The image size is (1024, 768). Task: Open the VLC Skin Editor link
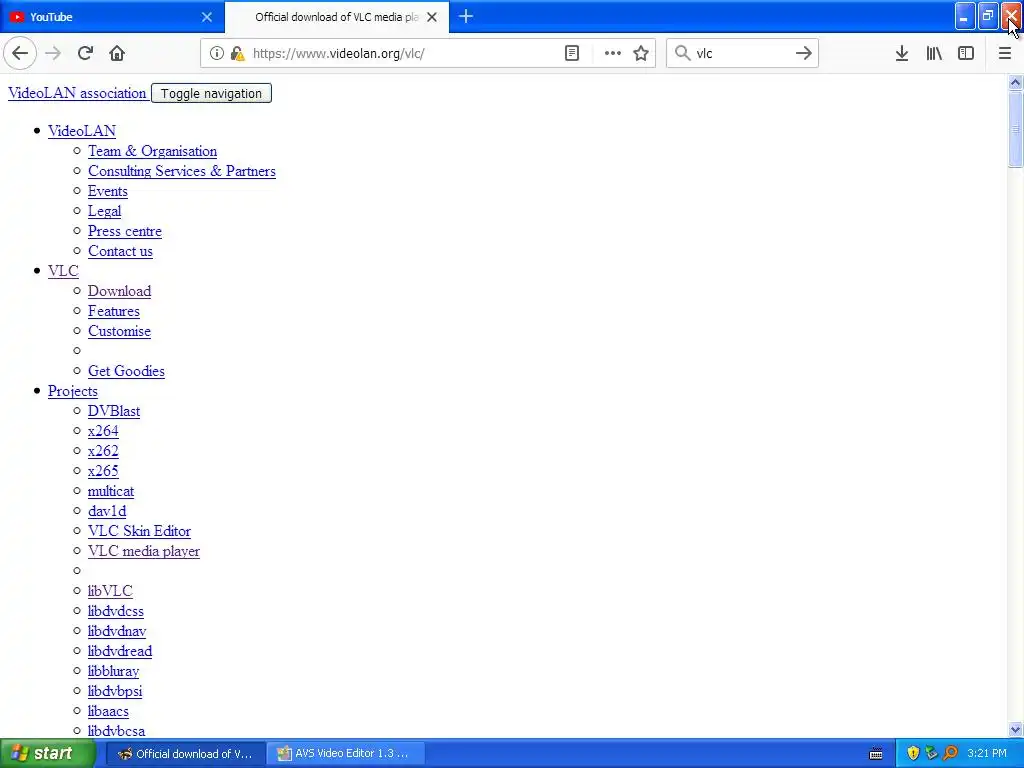coord(139,531)
